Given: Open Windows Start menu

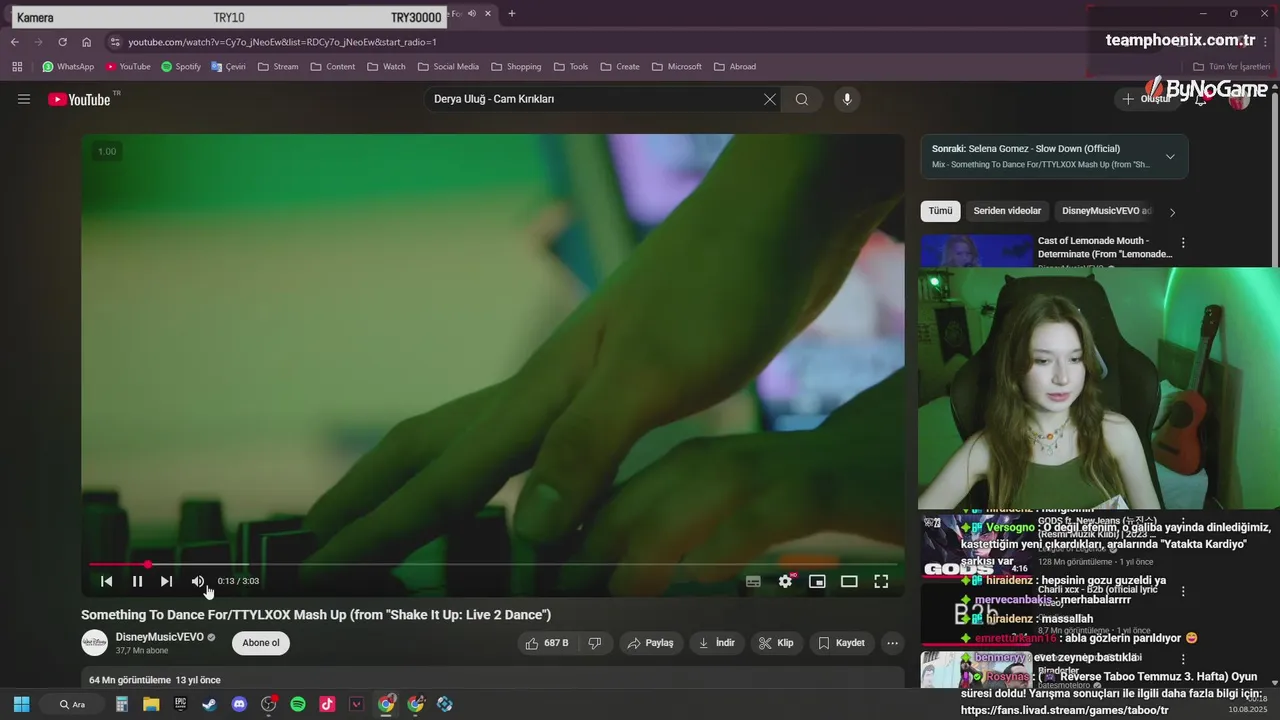Looking at the screenshot, I should 21,704.
